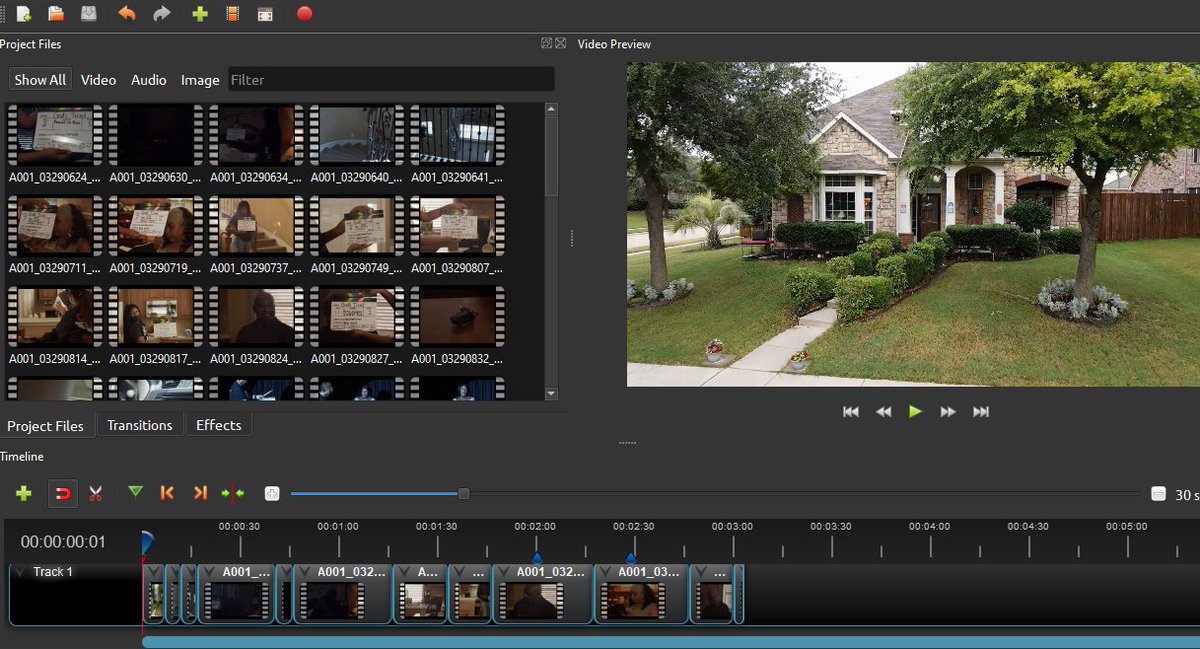Rewind the video preview

coord(883,411)
